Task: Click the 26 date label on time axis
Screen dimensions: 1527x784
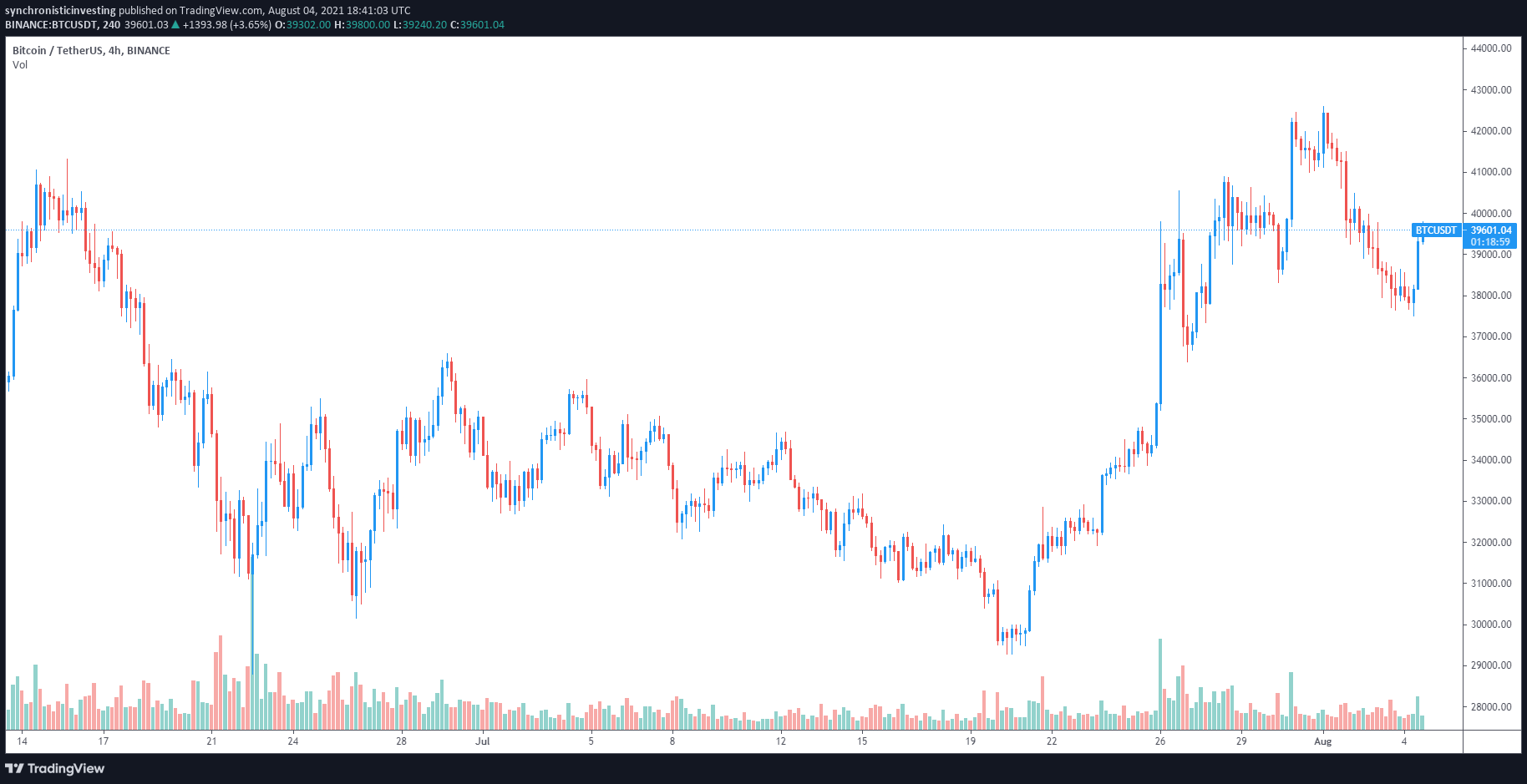Action: pyautogui.click(x=1159, y=741)
